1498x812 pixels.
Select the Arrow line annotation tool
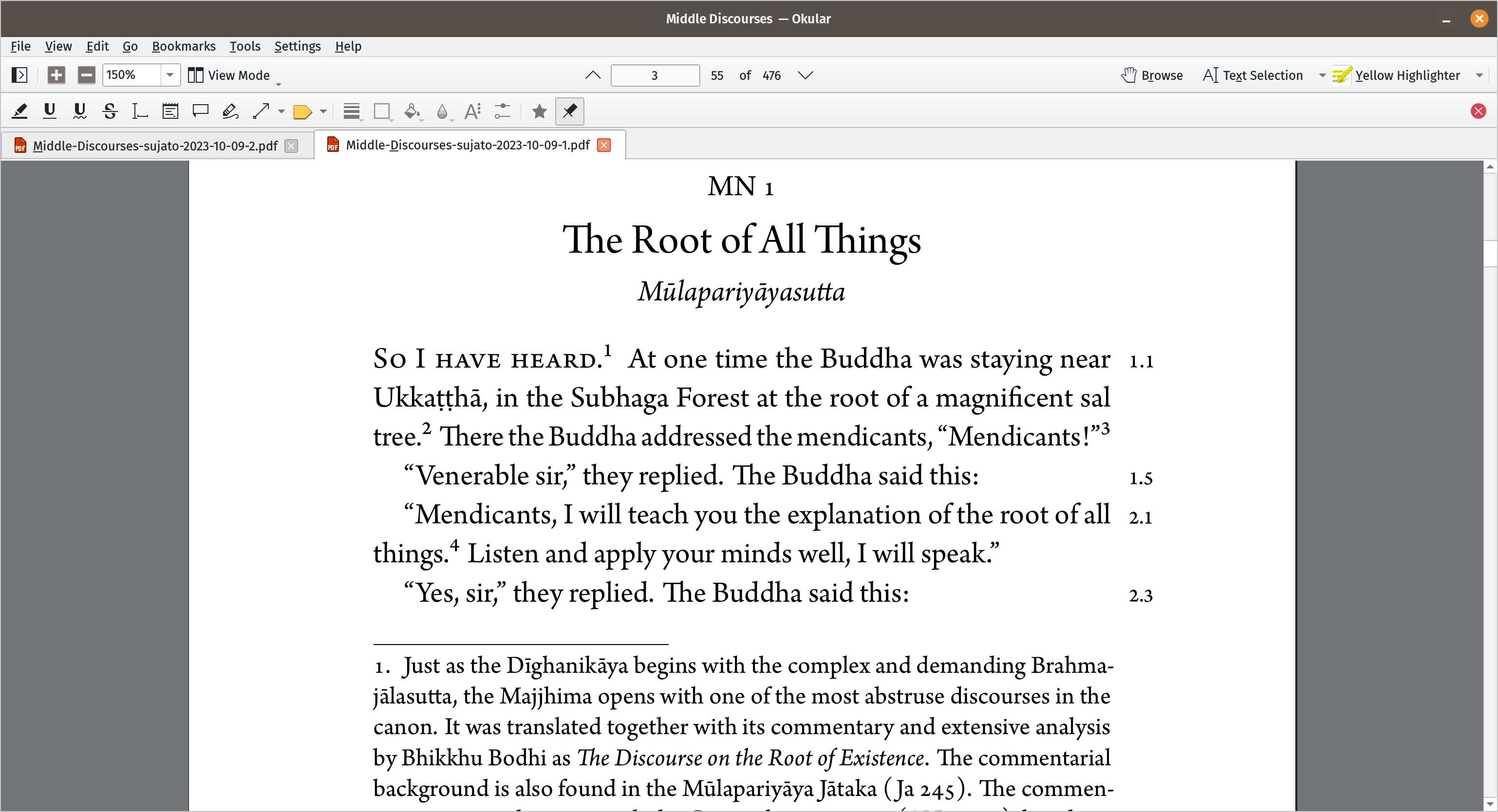pos(261,111)
